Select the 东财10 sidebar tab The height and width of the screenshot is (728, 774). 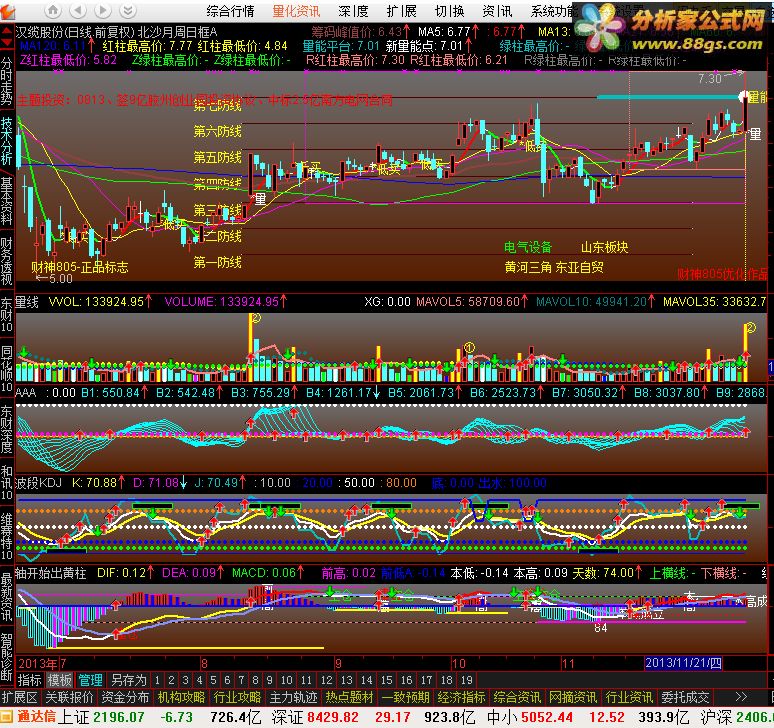click(x=6, y=314)
